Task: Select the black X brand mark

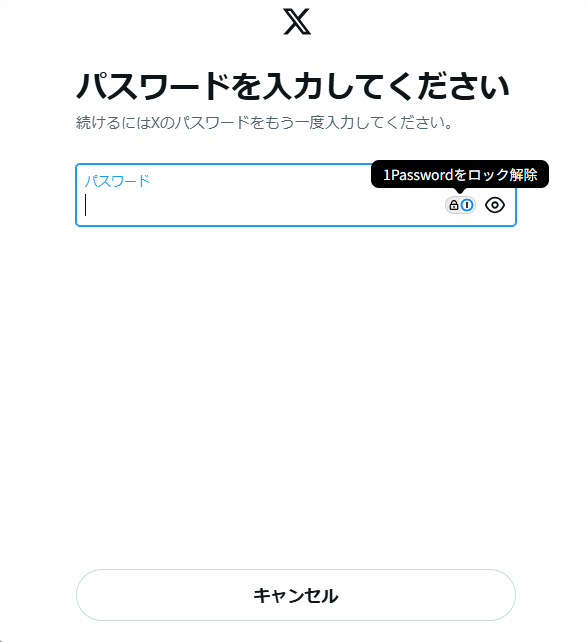Action: coord(297,22)
